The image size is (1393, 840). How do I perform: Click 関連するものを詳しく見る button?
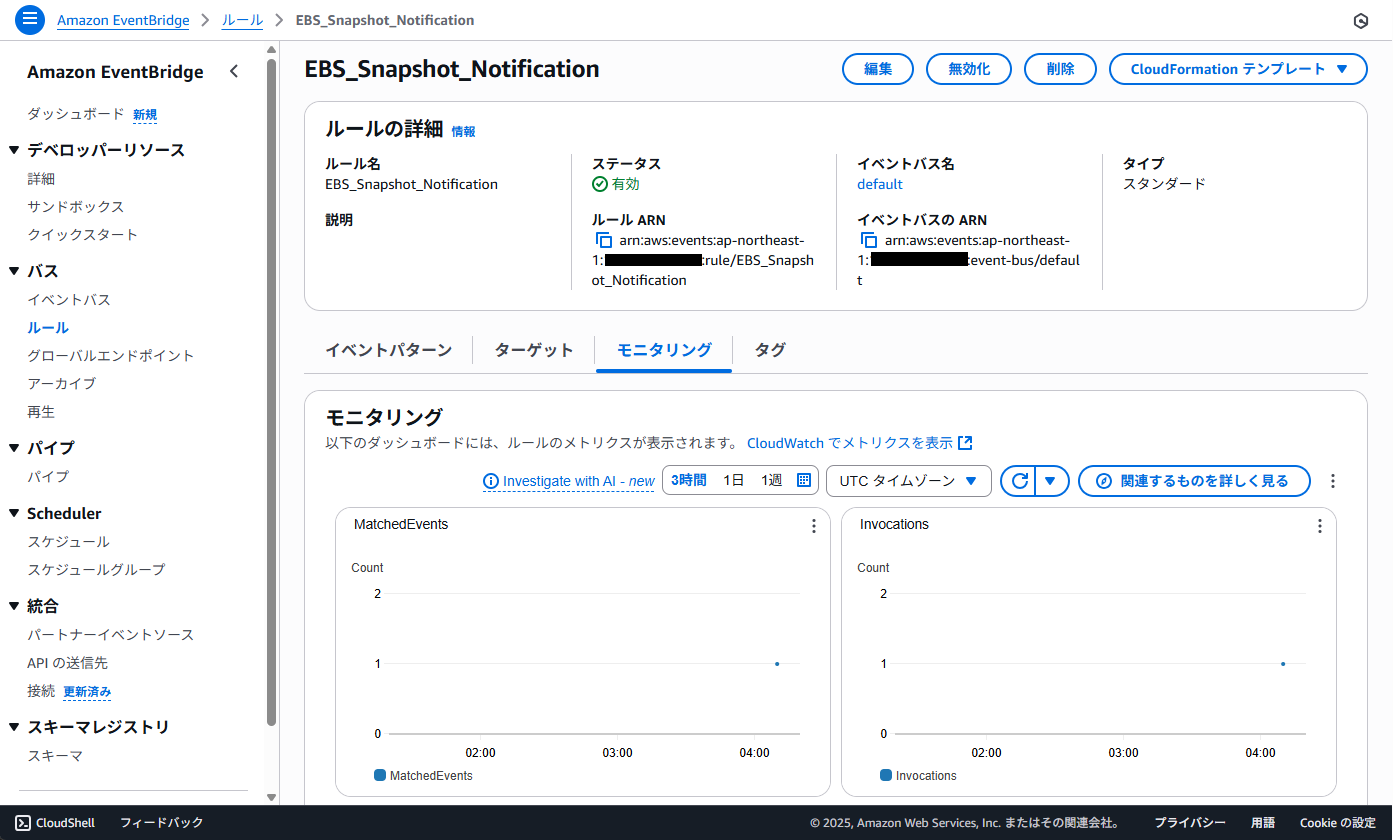coord(1194,481)
